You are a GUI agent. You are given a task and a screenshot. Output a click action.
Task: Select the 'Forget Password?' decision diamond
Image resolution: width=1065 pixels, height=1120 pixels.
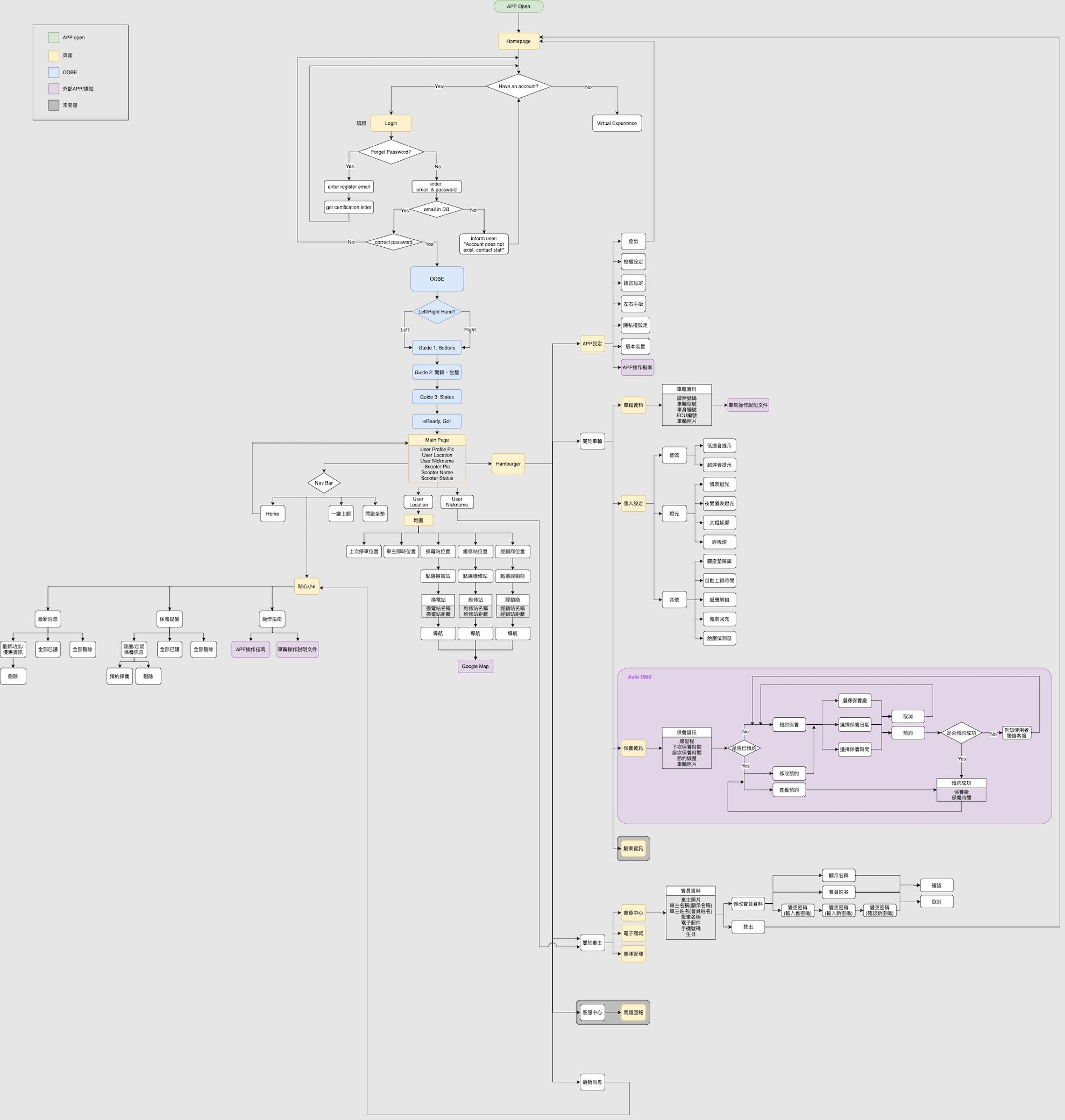[390, 152]
